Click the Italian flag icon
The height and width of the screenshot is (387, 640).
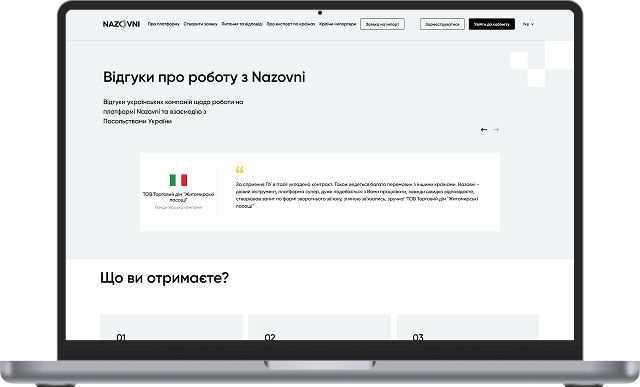tap(178, 180)
